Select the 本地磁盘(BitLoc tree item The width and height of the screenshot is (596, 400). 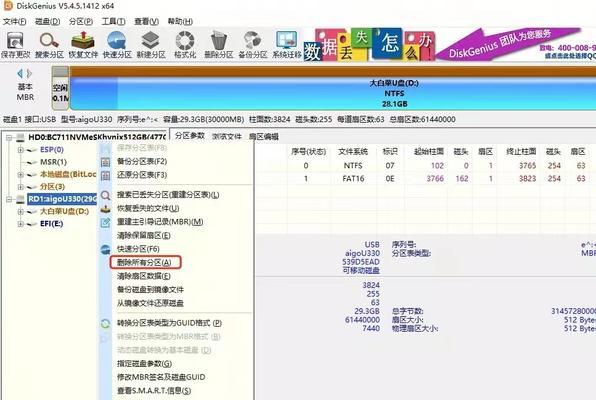point(68,175)
